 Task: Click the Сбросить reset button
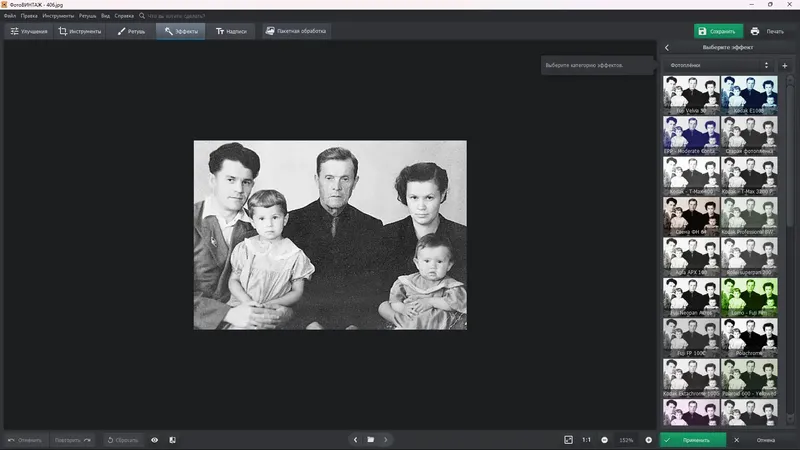click(x=122, y=440)
